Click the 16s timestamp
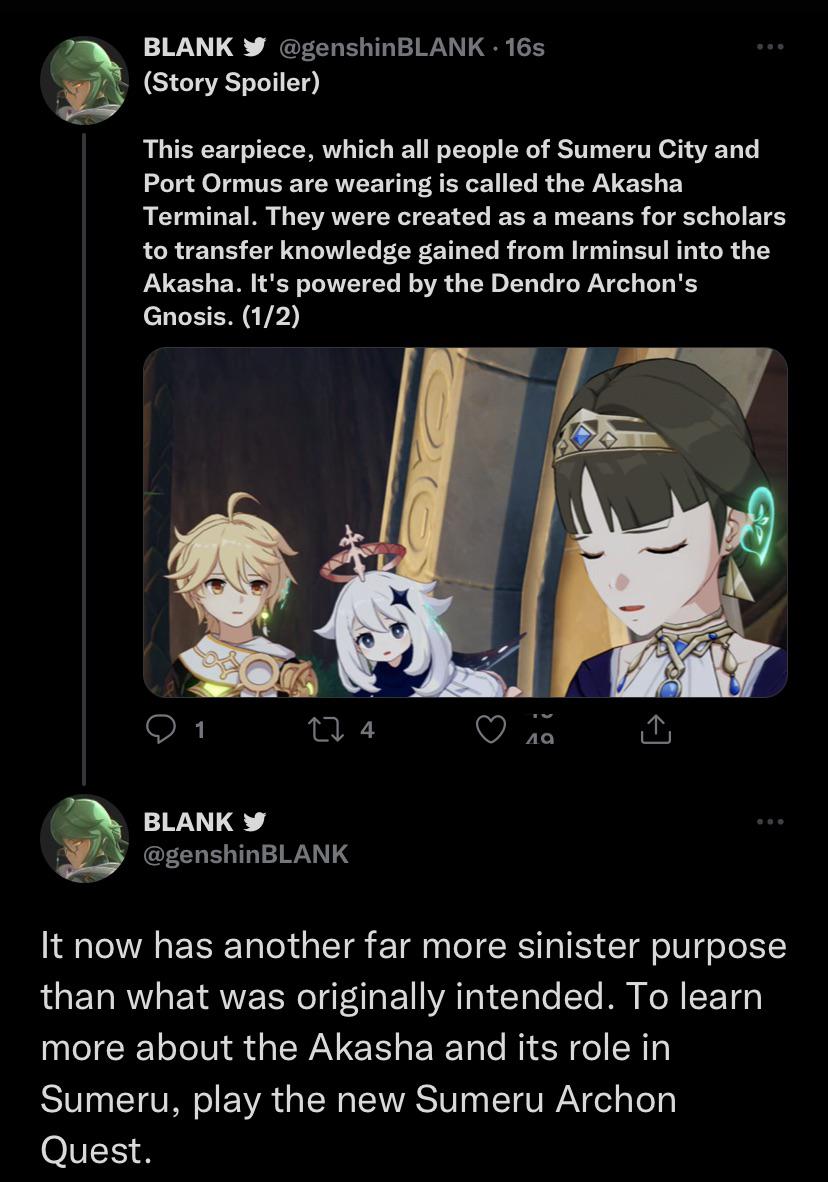 coord(525,47)
